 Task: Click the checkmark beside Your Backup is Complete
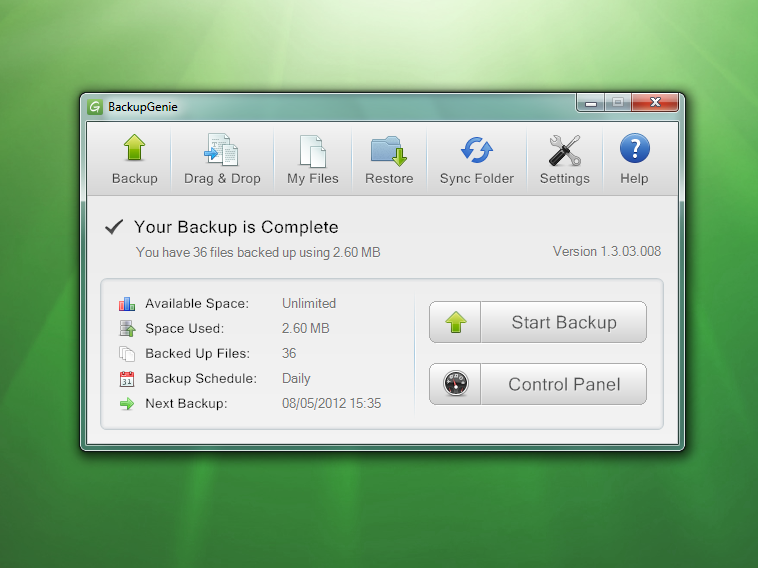click(114, 227)
